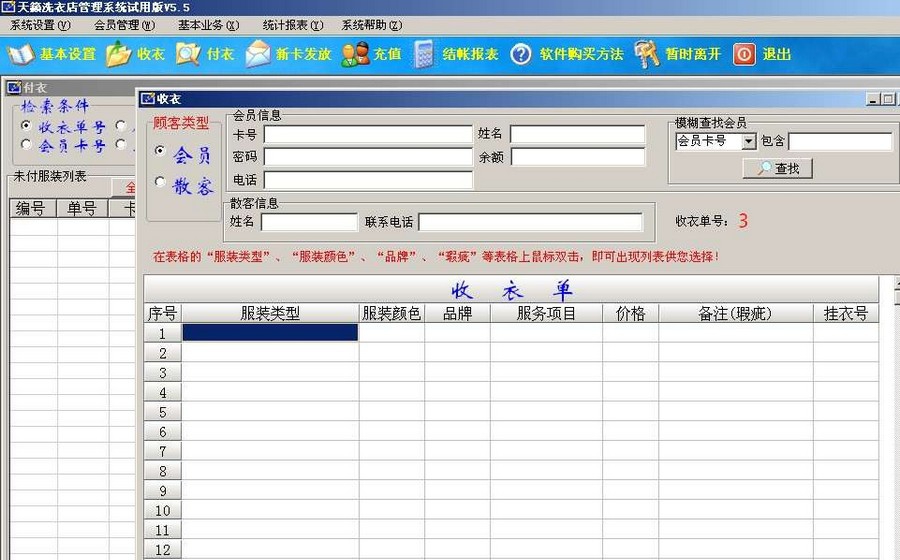
Task: Click 挂衣号 column header
Action: coord(846,313)
